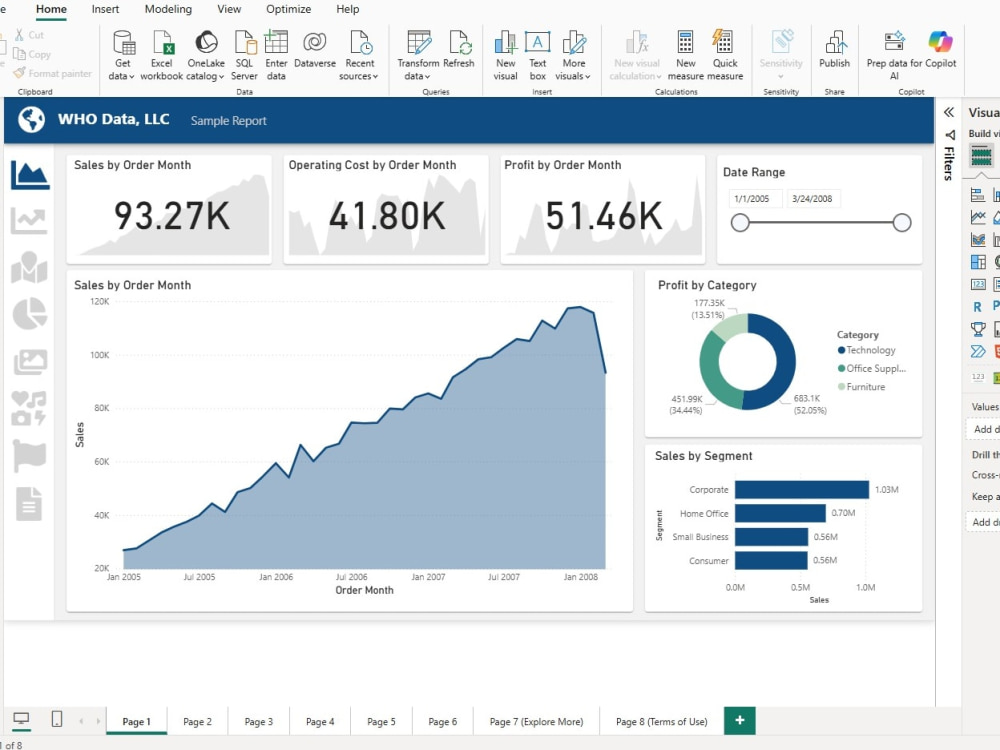Select the Power Automate visual icon
1000x750 pixels.
978,351
